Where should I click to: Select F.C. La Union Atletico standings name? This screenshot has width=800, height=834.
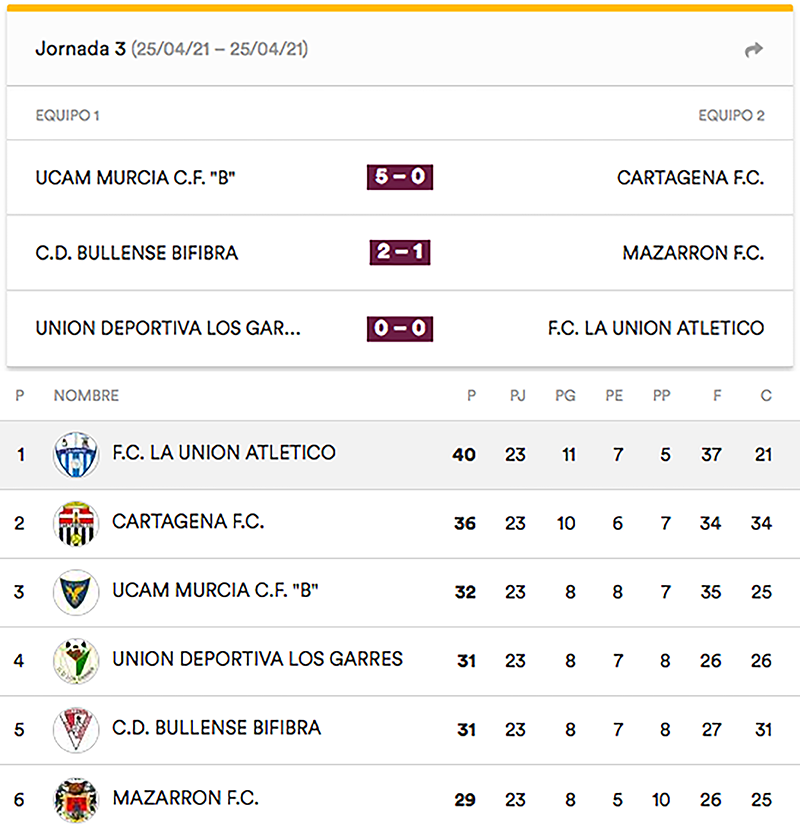[224, 453]
